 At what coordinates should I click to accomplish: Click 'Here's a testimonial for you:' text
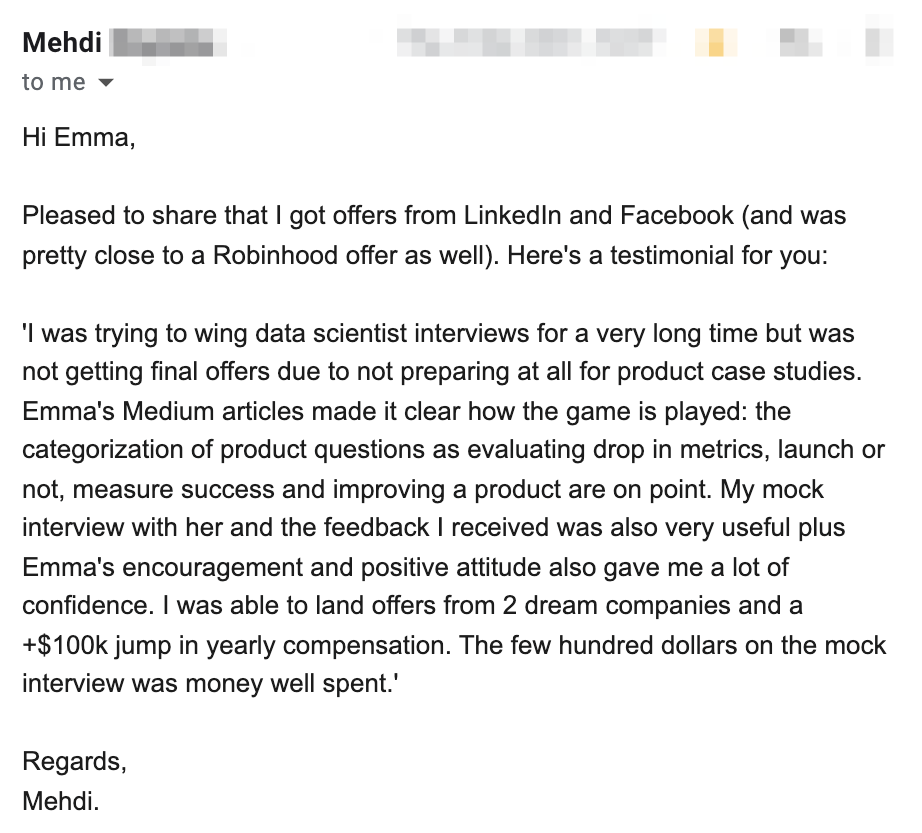click(667, 255)
